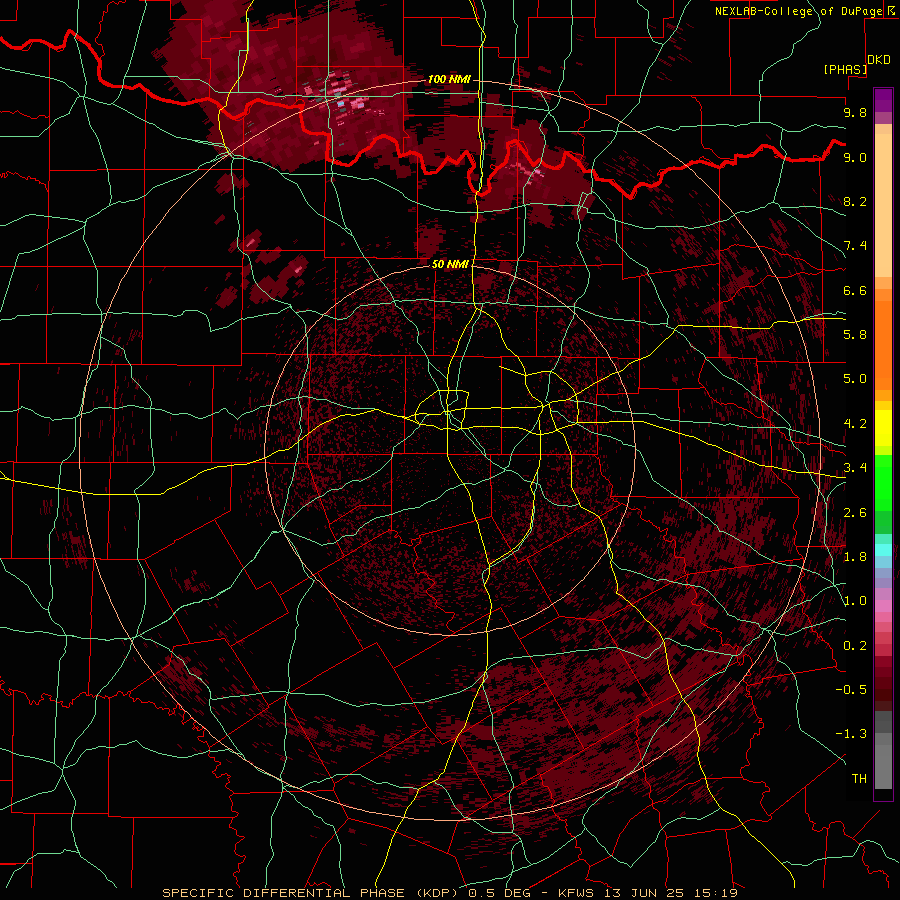Screen dimensions: 900x900
Task: Click the "[PHAS]" label above color scale
Action: (845, 69)
